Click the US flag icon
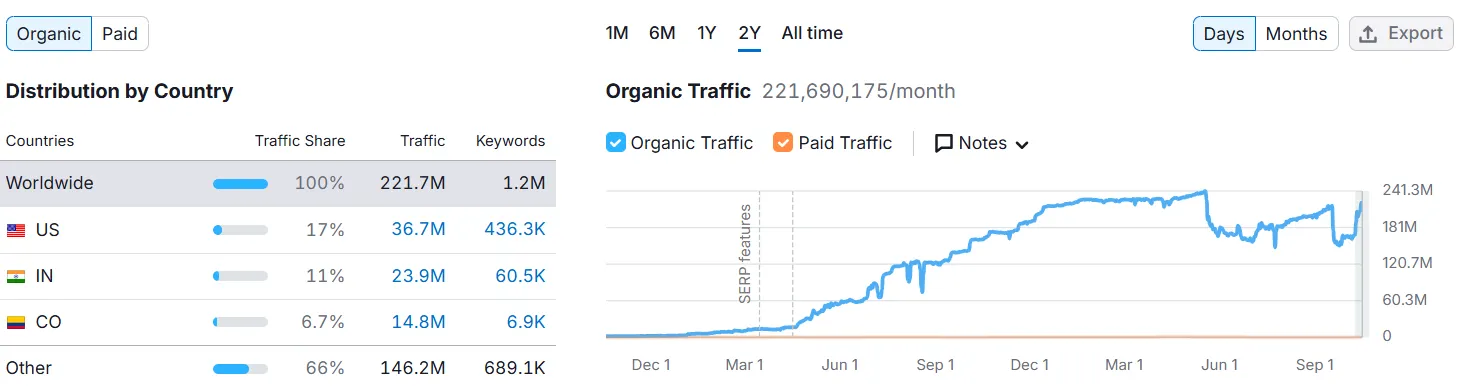The height and width of the screenshot is (386, 1467). (x=16, y=230)
